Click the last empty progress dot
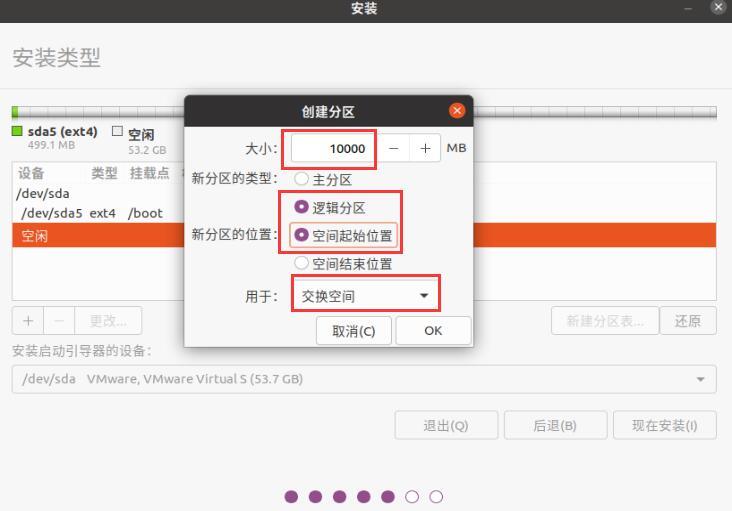This screenshot has width=732, height=511. 436,497
